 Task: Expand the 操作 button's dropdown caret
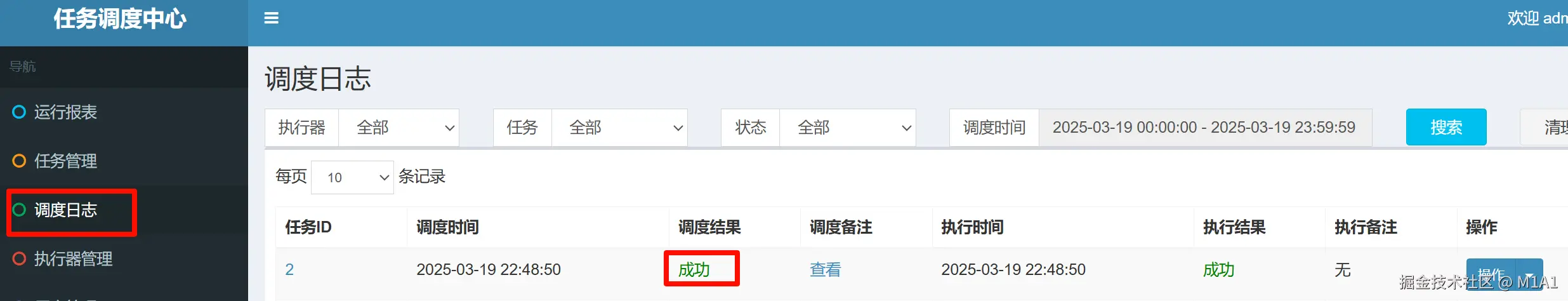1529,276
